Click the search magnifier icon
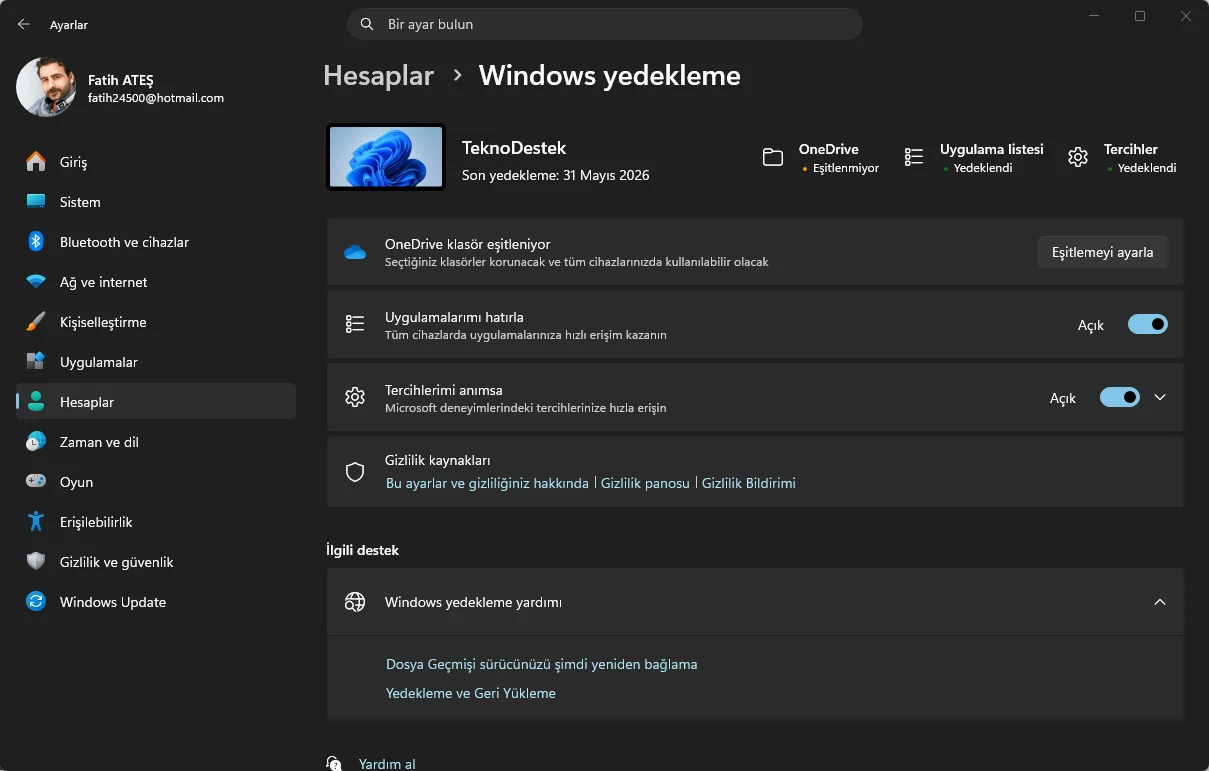The width and height of the screenshot is (1209, 771). 368,24
